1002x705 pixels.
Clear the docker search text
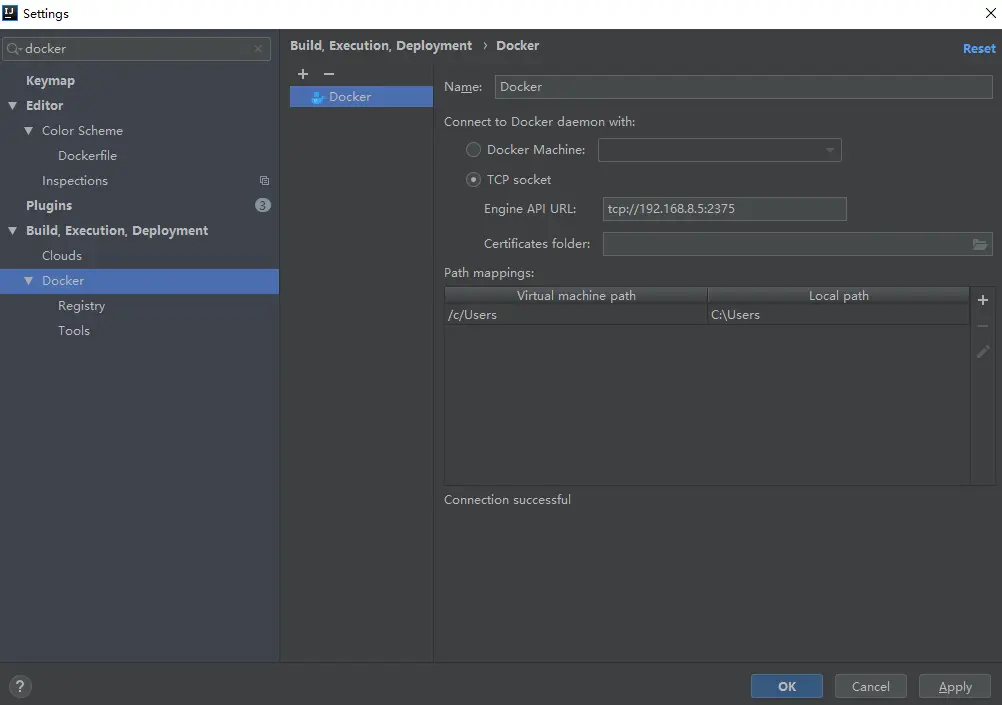(x=258, y=49)
